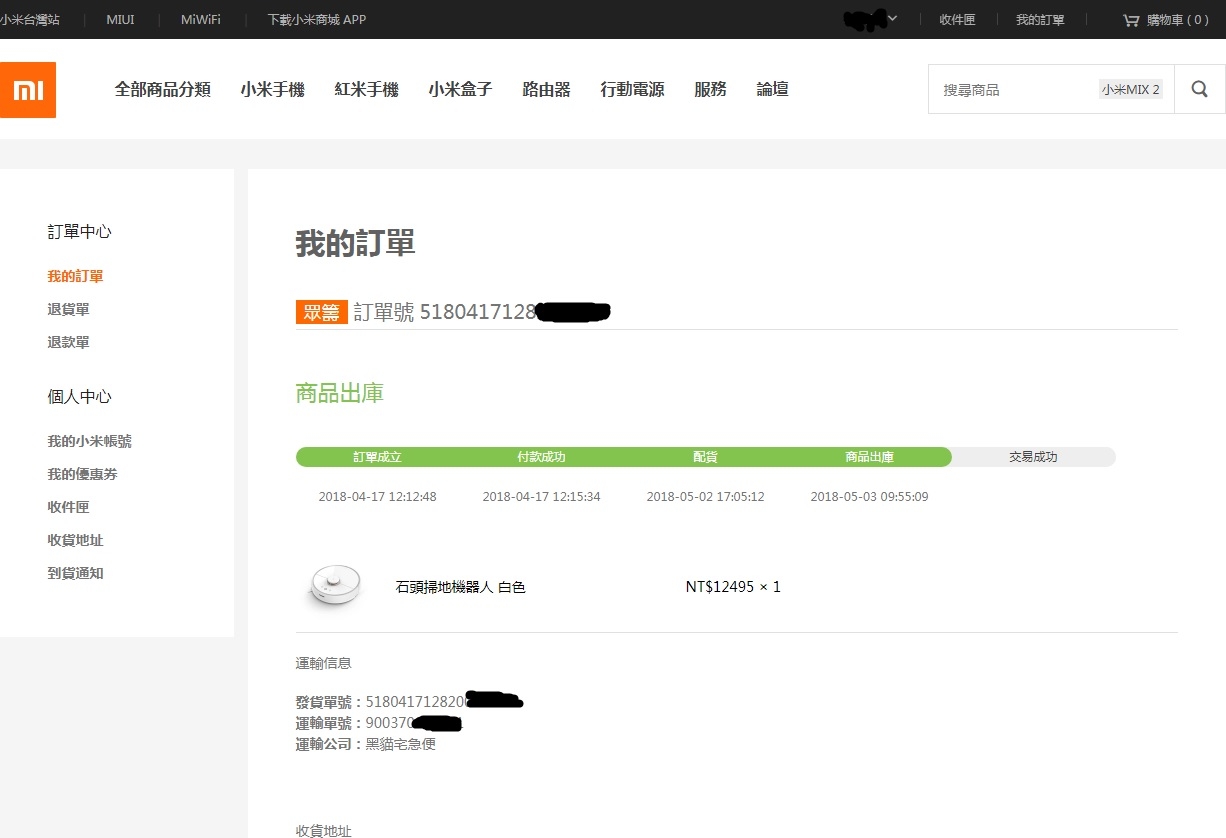Select 論壇 navigation item
Viewport: 1226px width, 838px height.
pyautogui.click(x=772, y=89)
